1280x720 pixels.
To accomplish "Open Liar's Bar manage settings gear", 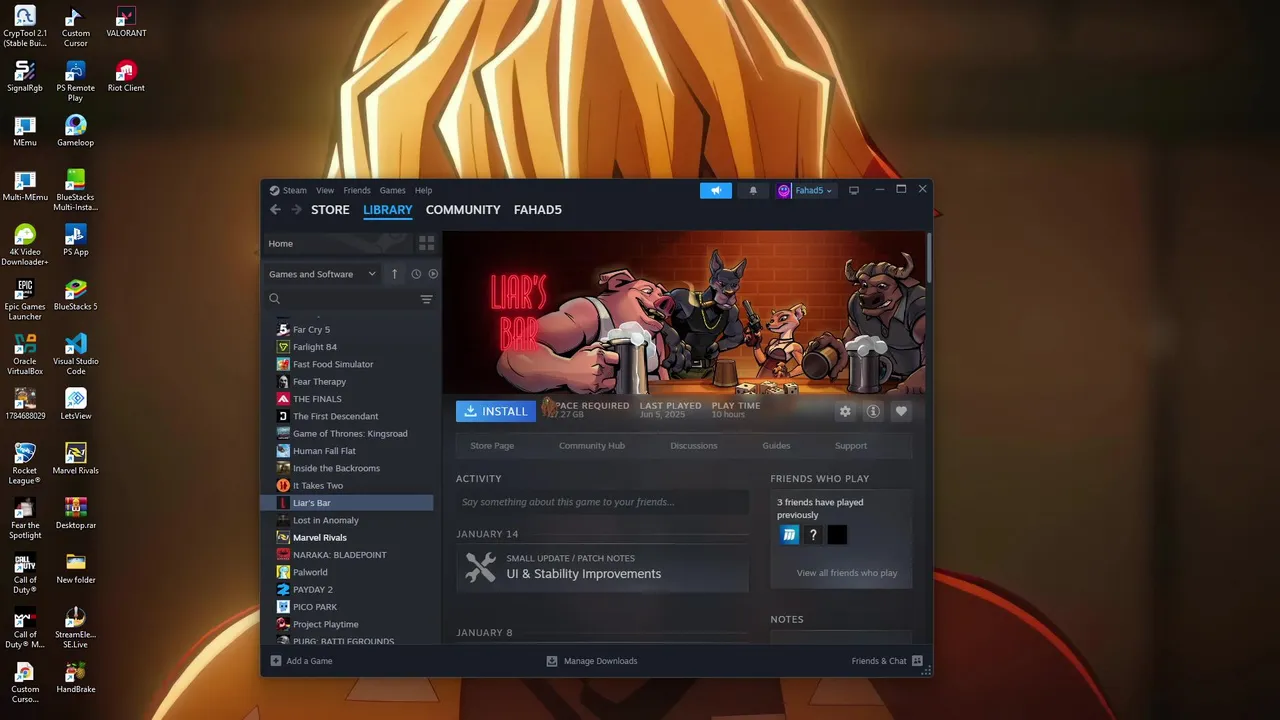I will 845,411.
